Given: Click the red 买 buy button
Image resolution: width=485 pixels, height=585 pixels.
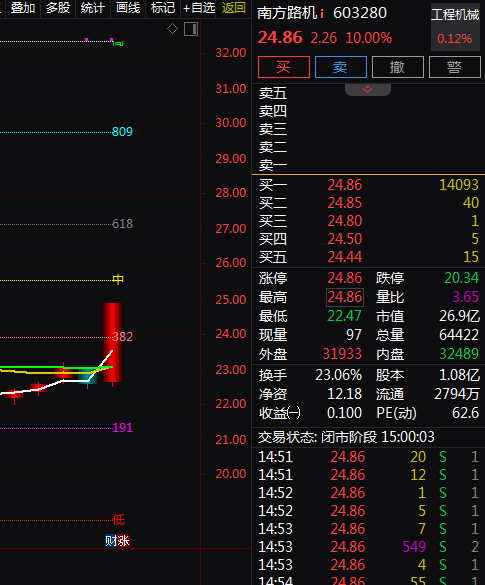Looking at the screenshot, I should [284, 67].
